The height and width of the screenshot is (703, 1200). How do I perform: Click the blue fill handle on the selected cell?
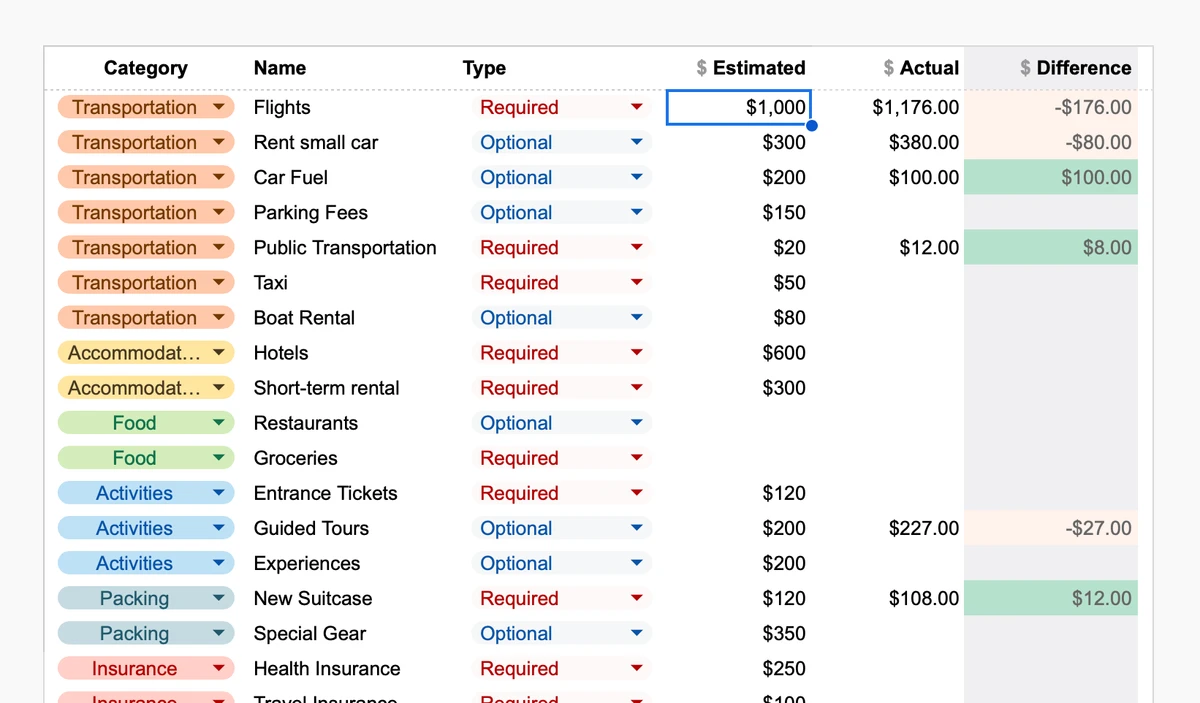(812, 125)
